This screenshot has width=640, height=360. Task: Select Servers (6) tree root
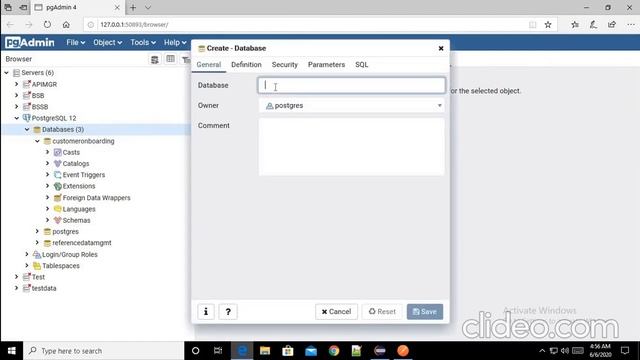coord(37,73)
